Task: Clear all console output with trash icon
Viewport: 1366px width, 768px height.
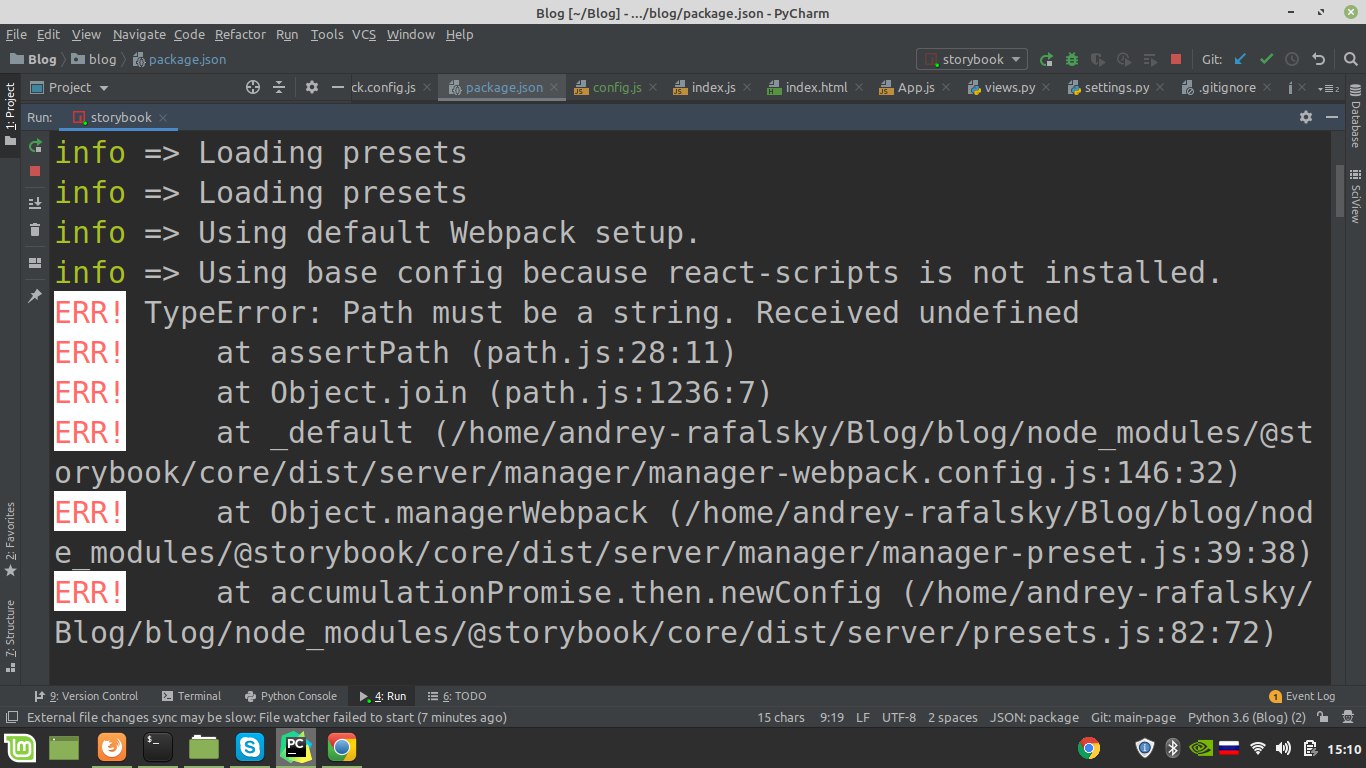Action: tap(35, 230)
